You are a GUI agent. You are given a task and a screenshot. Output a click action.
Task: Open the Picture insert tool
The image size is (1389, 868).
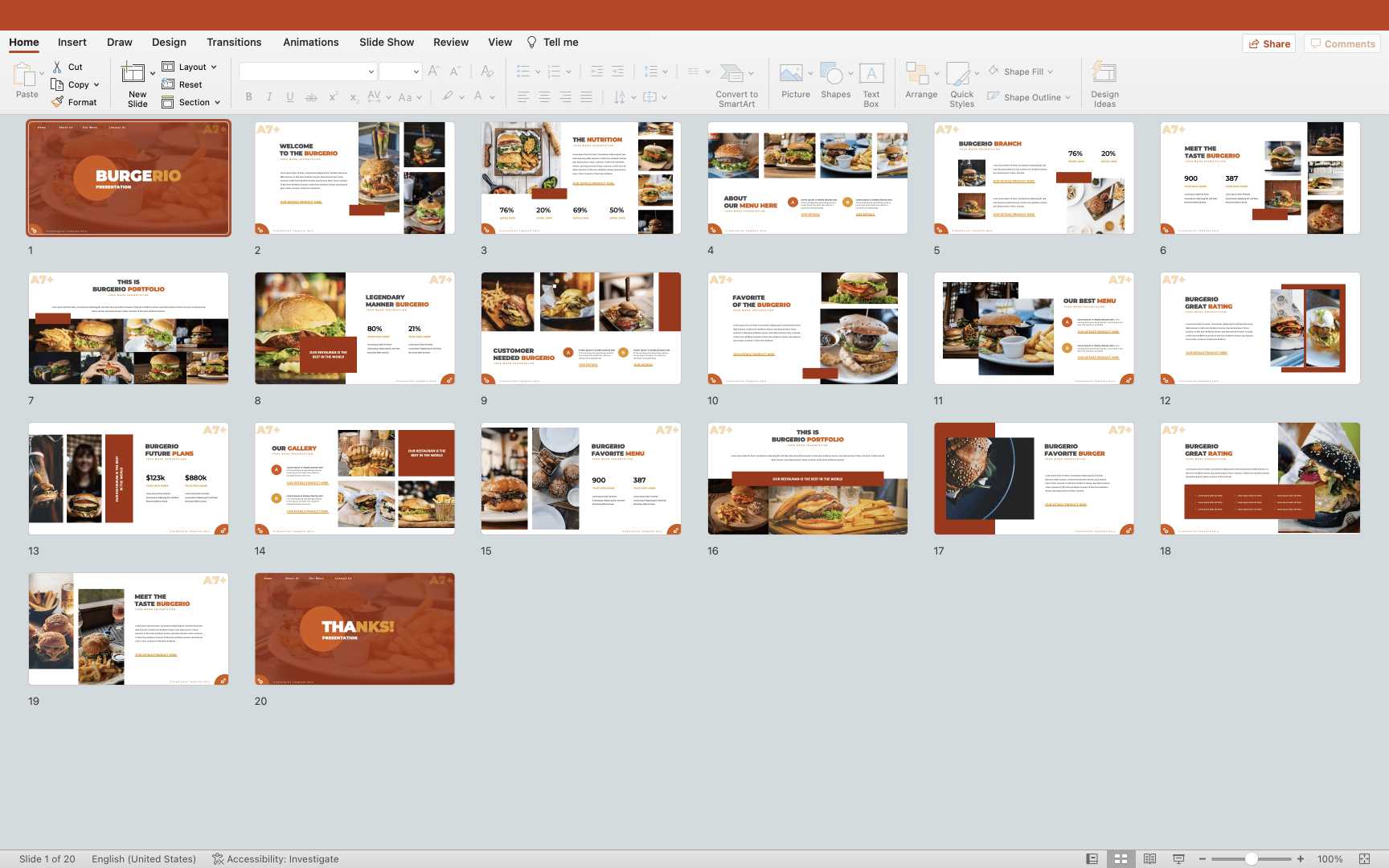[792, 74]
